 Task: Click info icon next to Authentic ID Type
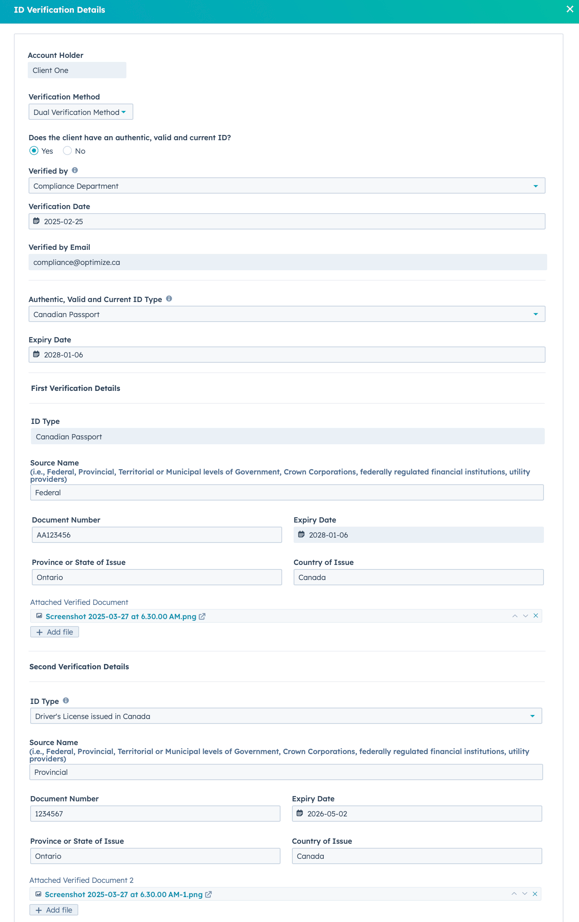[x=169, y=299]
